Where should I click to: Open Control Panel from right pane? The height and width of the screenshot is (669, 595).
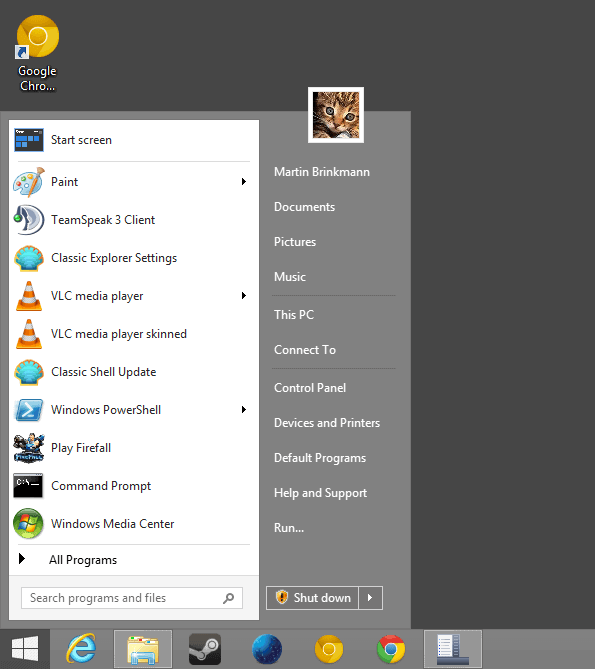click(310, 388)
